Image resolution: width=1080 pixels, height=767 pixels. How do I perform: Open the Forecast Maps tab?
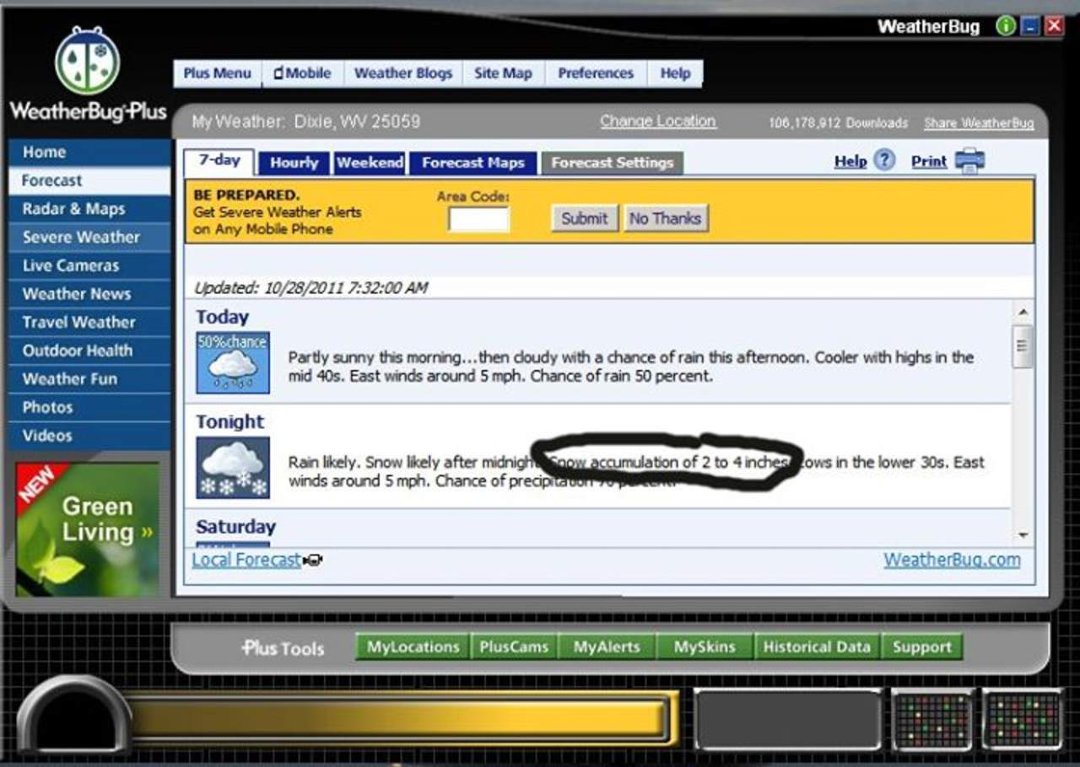click(x=473, y=163)
